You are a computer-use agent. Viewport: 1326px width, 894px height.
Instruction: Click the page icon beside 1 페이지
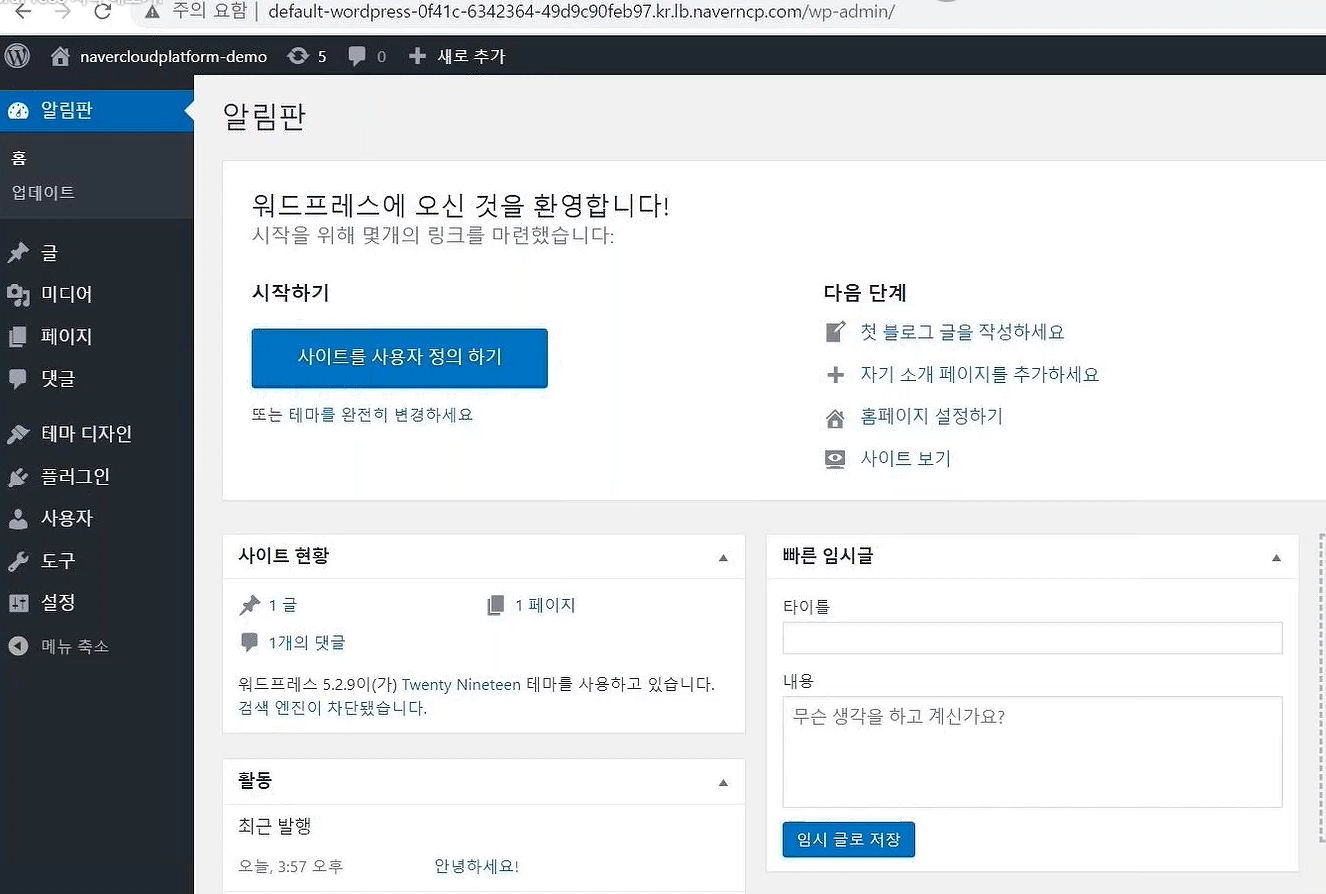click(x=495, y=605)
